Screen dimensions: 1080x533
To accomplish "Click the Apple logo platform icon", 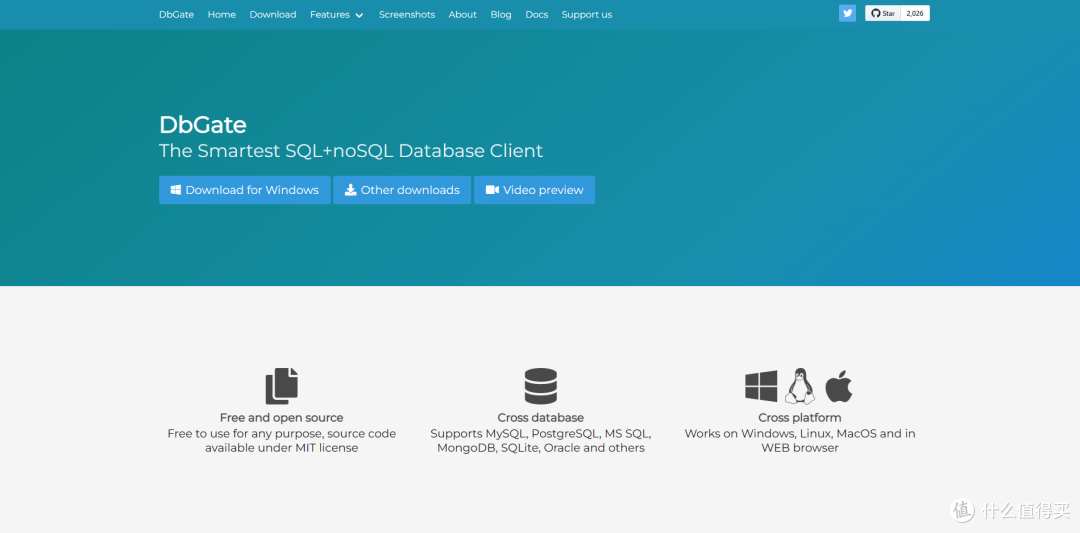I will [x=839, y=385].
